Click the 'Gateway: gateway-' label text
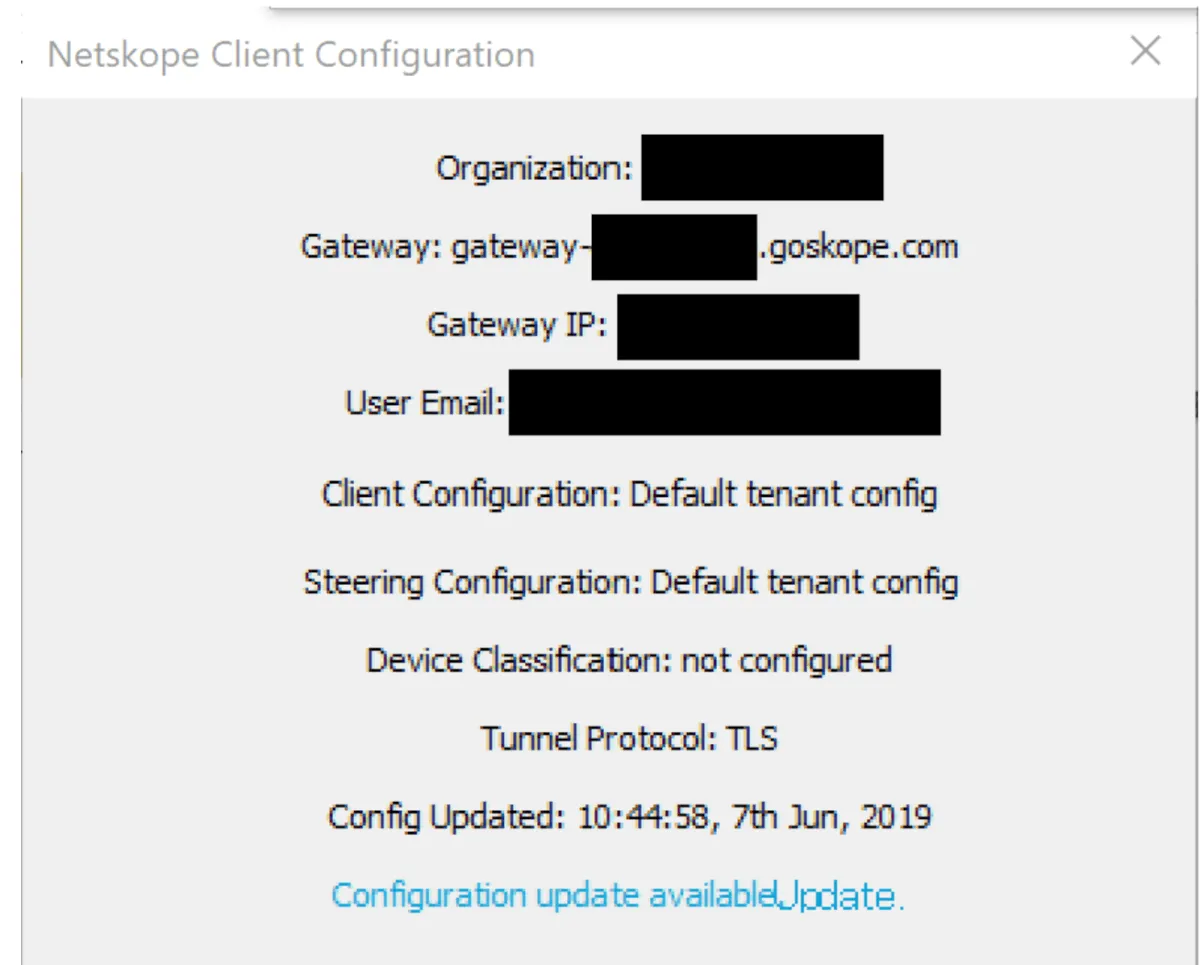 click(440, 246)
